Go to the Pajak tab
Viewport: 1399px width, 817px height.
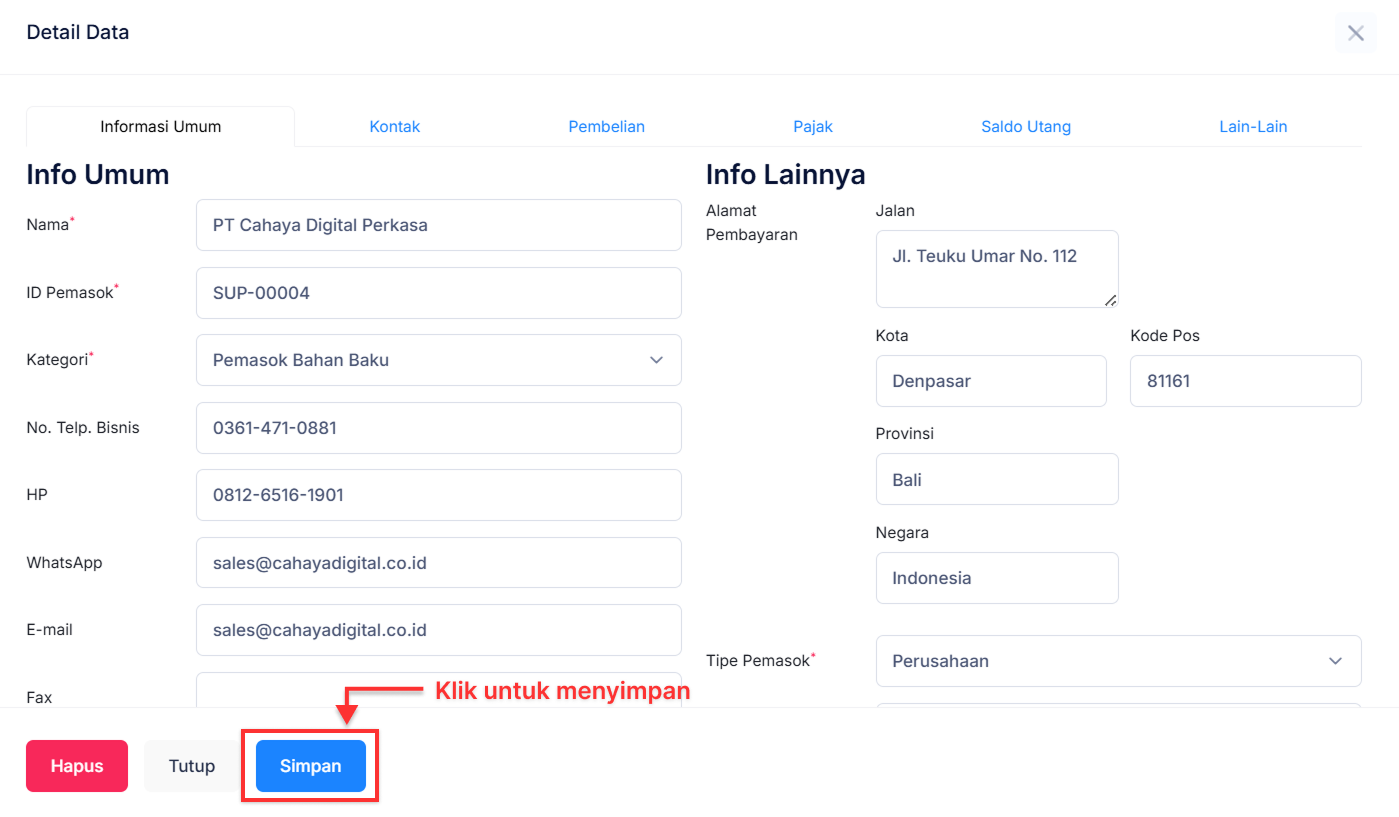click(812, 127)
